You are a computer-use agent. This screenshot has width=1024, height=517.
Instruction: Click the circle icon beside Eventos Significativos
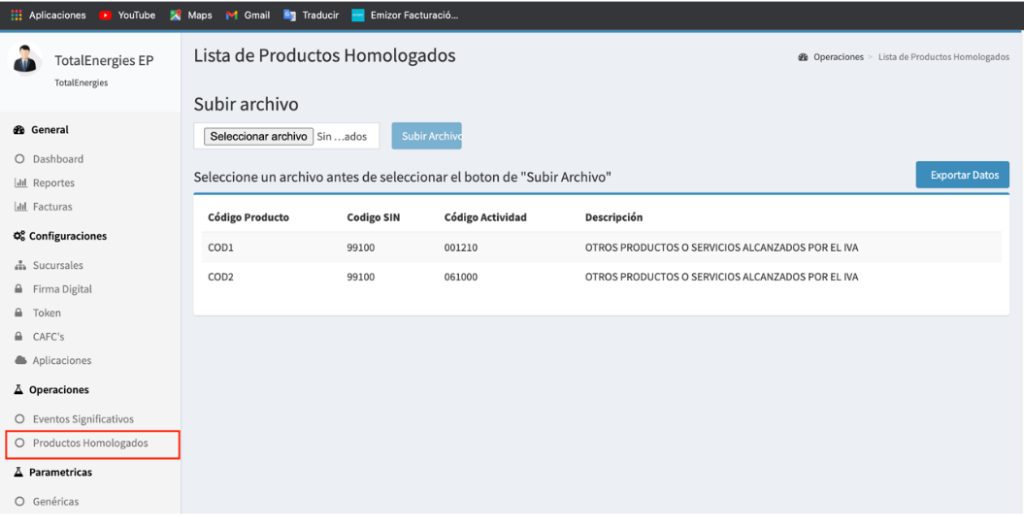pos(19,419)
